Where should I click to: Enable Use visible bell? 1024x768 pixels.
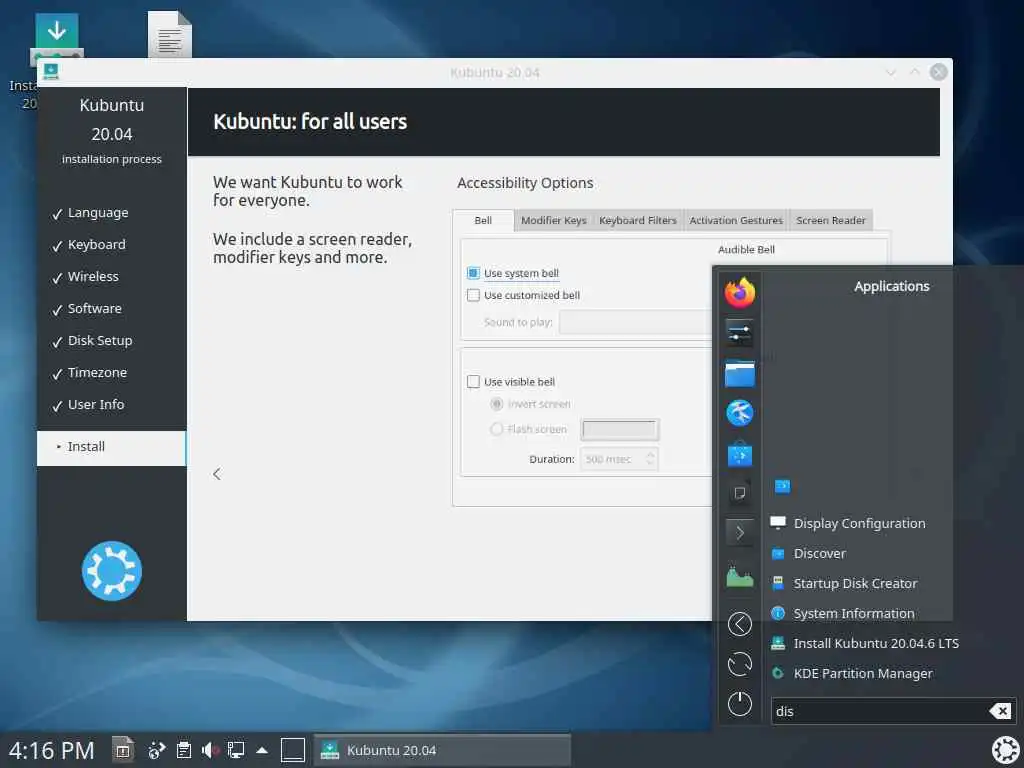473,381
